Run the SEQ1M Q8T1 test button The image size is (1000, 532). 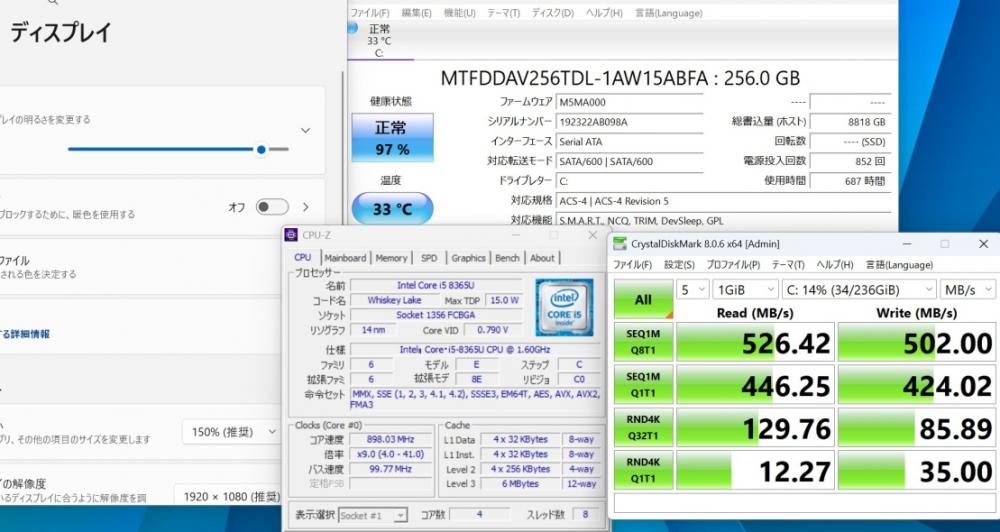coord(643,342)
